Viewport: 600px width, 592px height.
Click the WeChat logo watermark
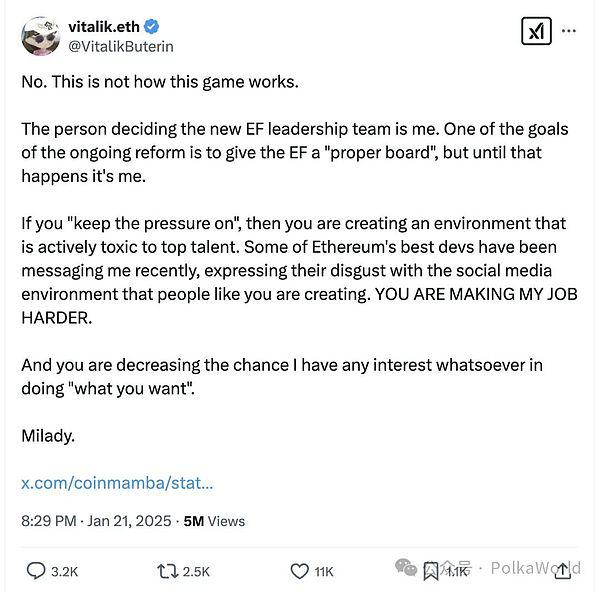tap(406, 567)
